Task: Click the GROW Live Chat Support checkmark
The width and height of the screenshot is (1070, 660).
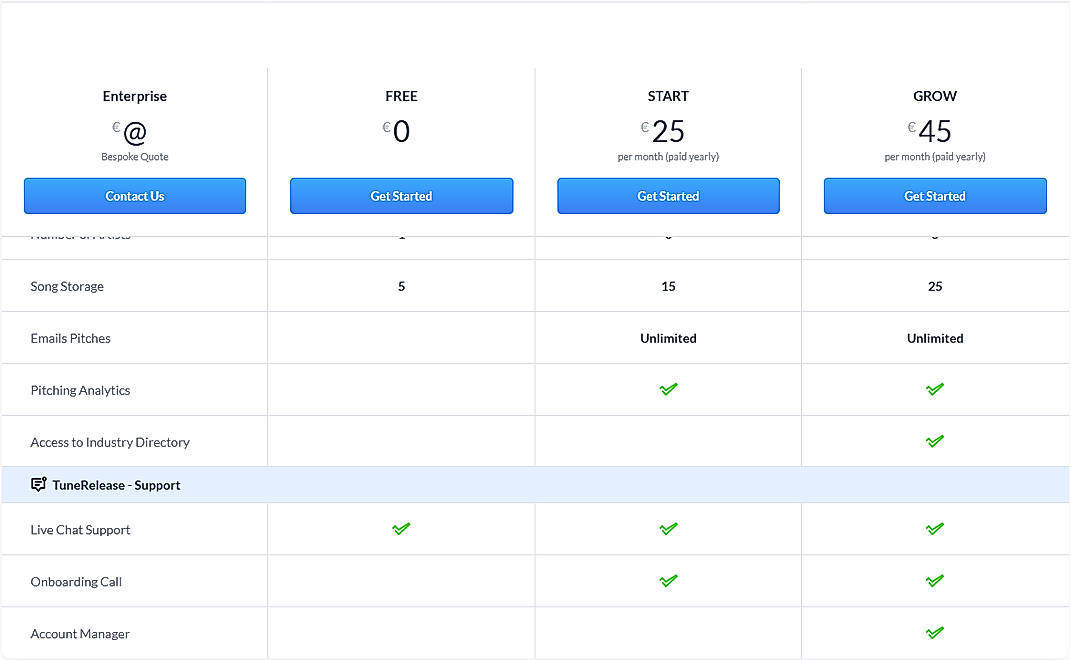Action: (934, 528)
